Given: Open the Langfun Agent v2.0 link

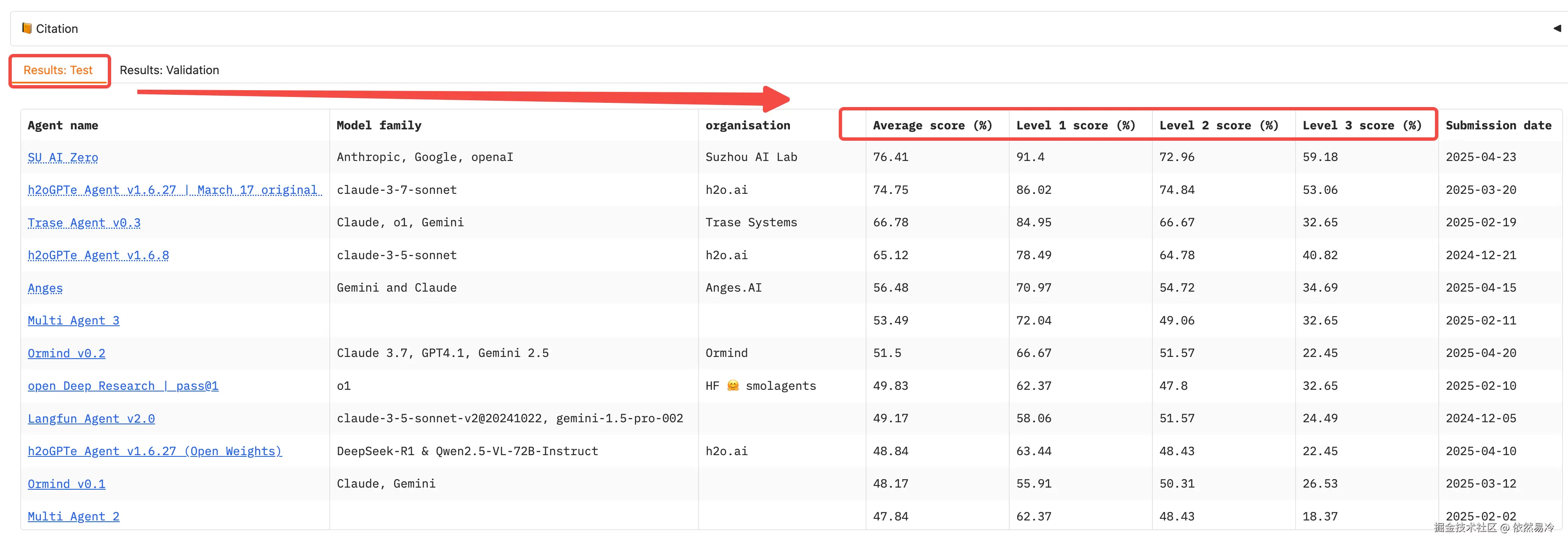Looking at the screenshot, I should 91,419.
